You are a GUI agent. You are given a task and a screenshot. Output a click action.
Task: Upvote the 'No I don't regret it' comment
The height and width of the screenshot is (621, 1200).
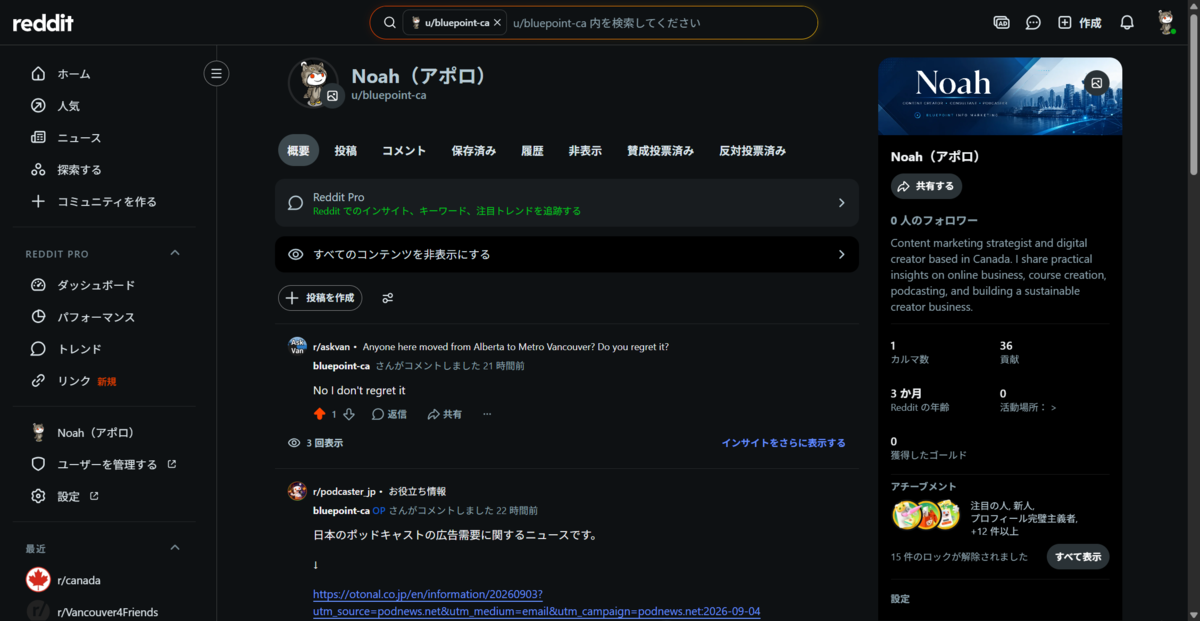pos(320,414)
